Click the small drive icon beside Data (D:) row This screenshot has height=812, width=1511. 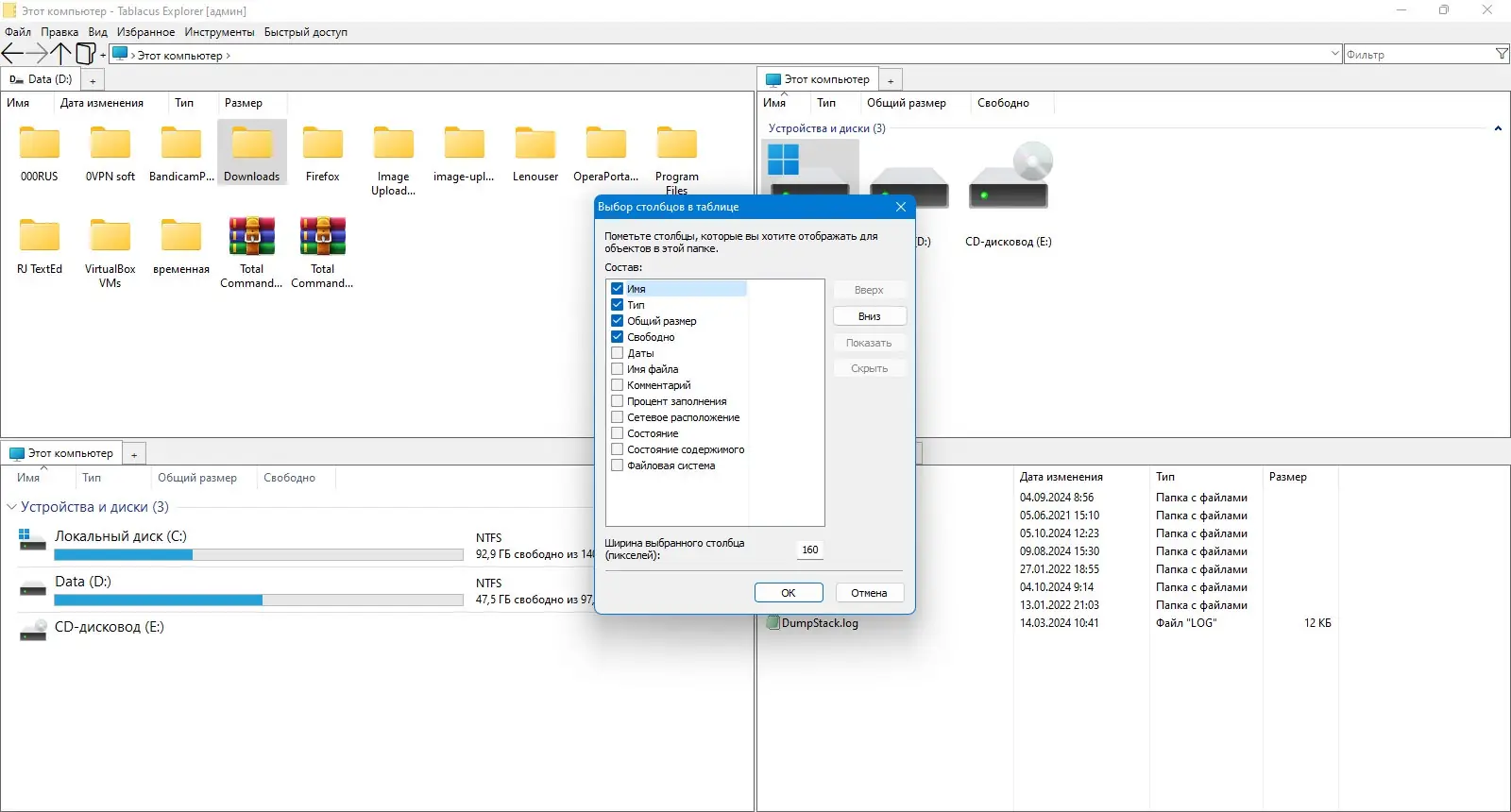tap(32, 589)
